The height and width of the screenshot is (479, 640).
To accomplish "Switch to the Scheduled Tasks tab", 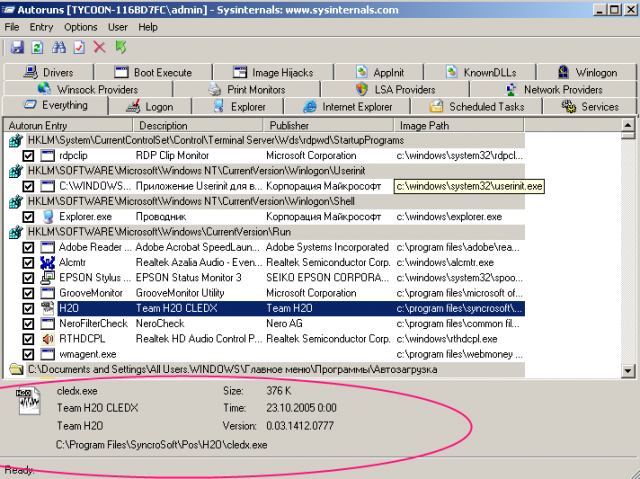I will (x=477, y=107).
